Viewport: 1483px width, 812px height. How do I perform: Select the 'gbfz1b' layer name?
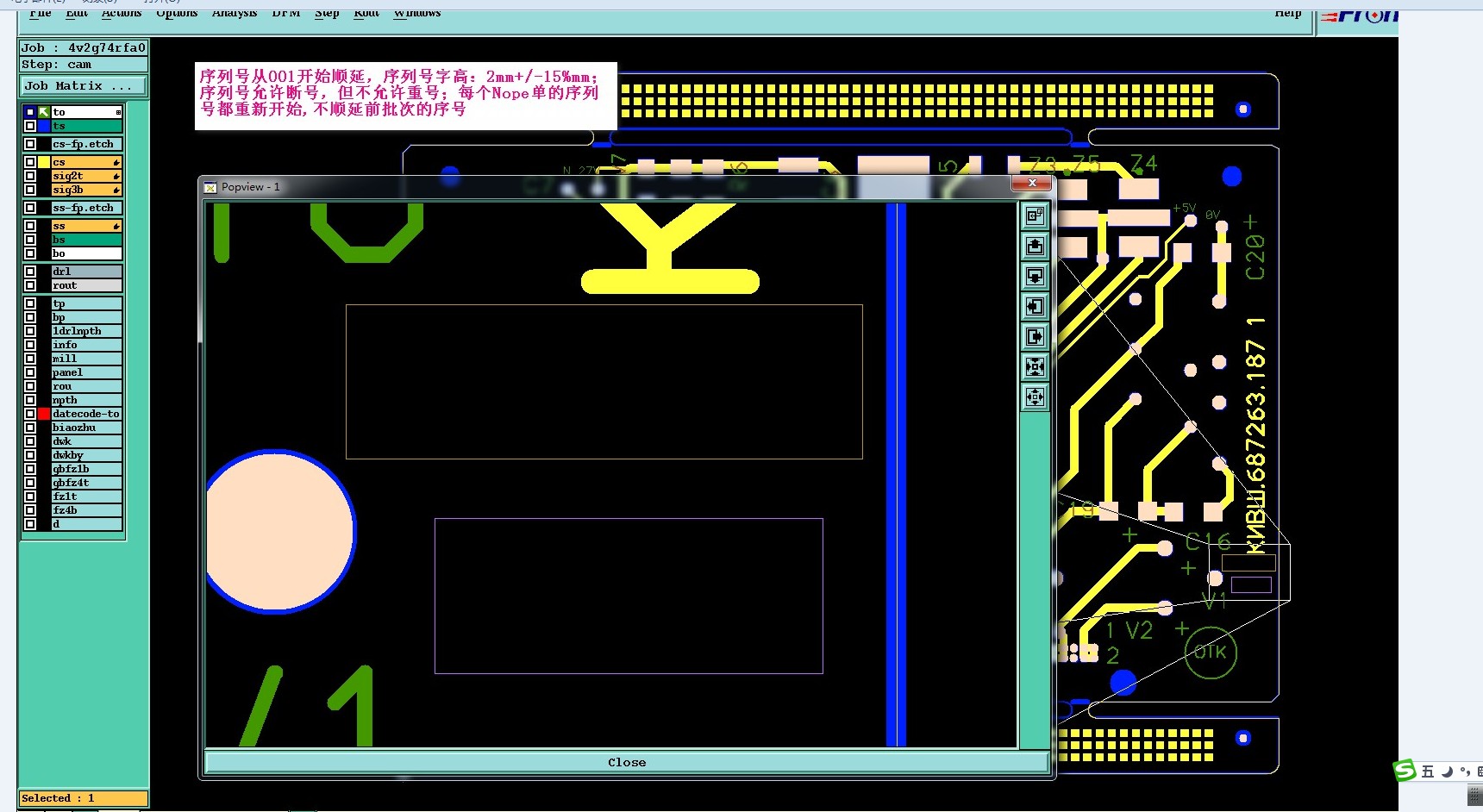(x=86, y=469)
